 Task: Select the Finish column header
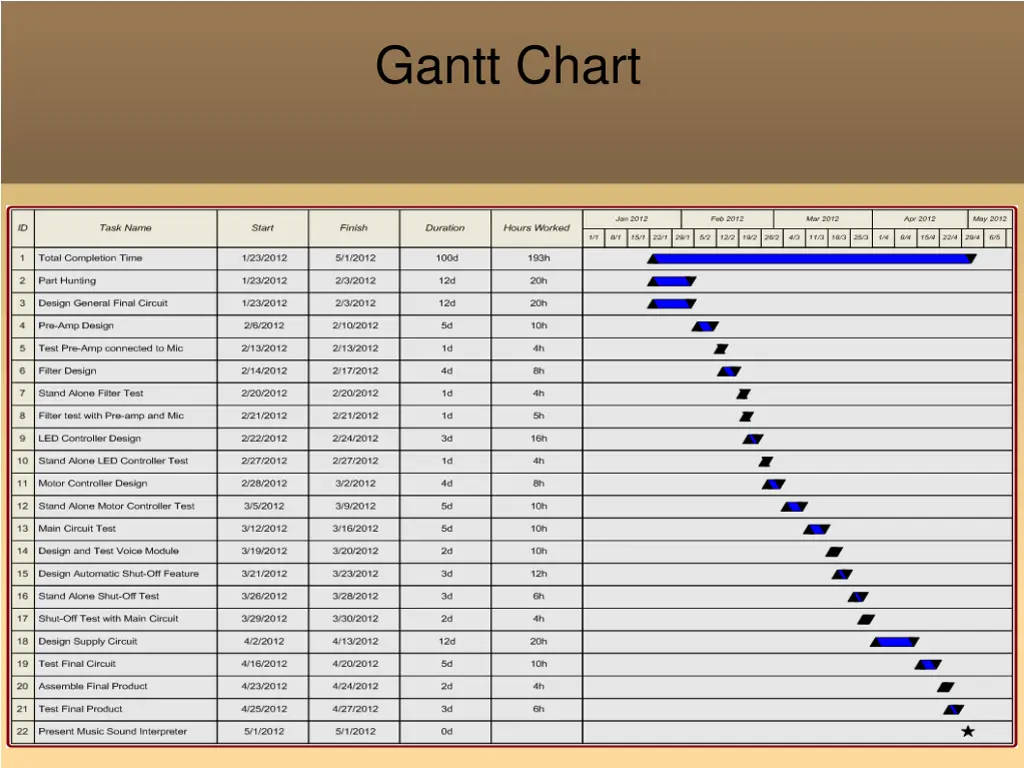click(354, 228)
